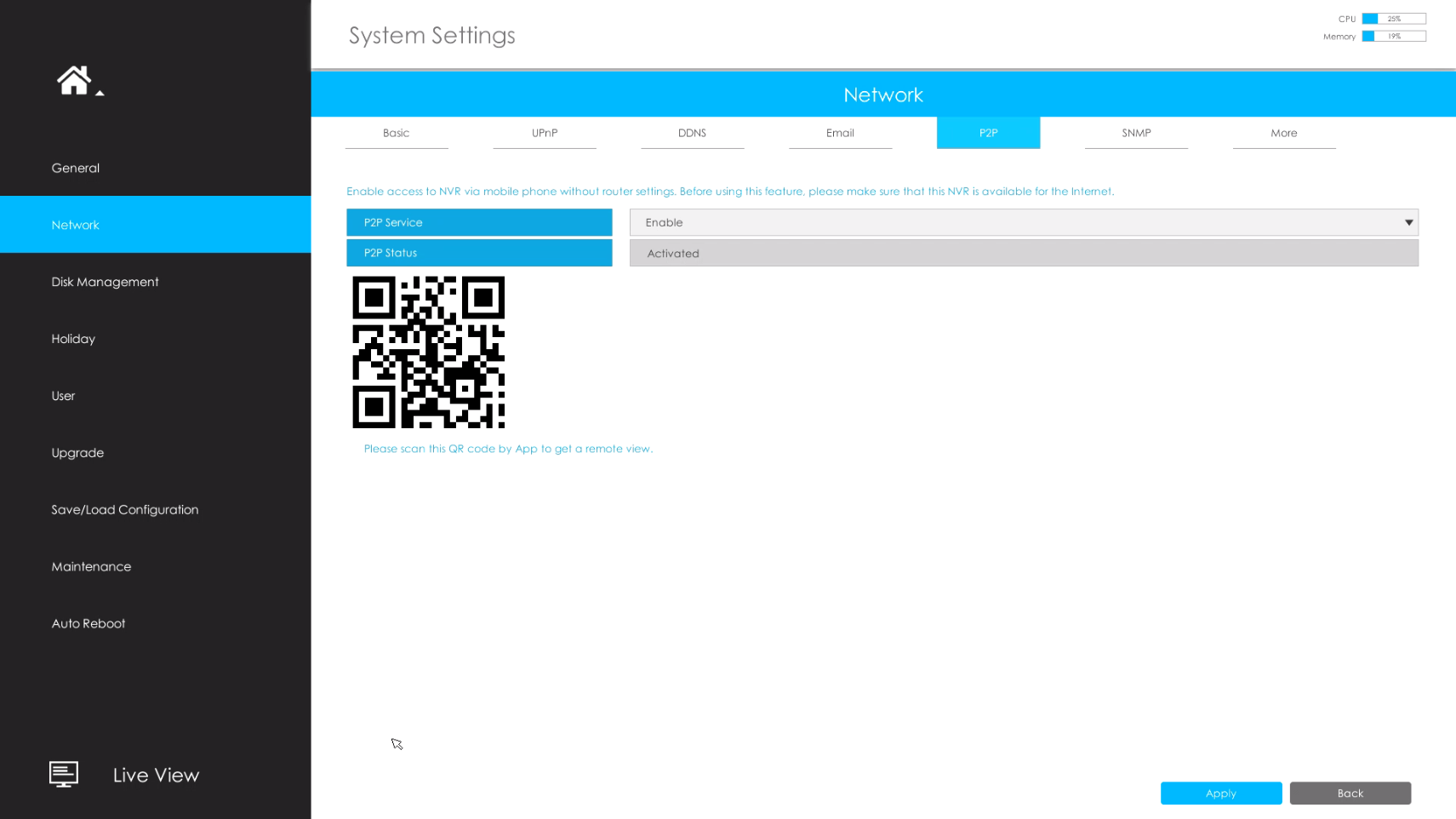Open the Live View monitor icon
Viewport: 1456px width, 819px height.
pos(64,774)
